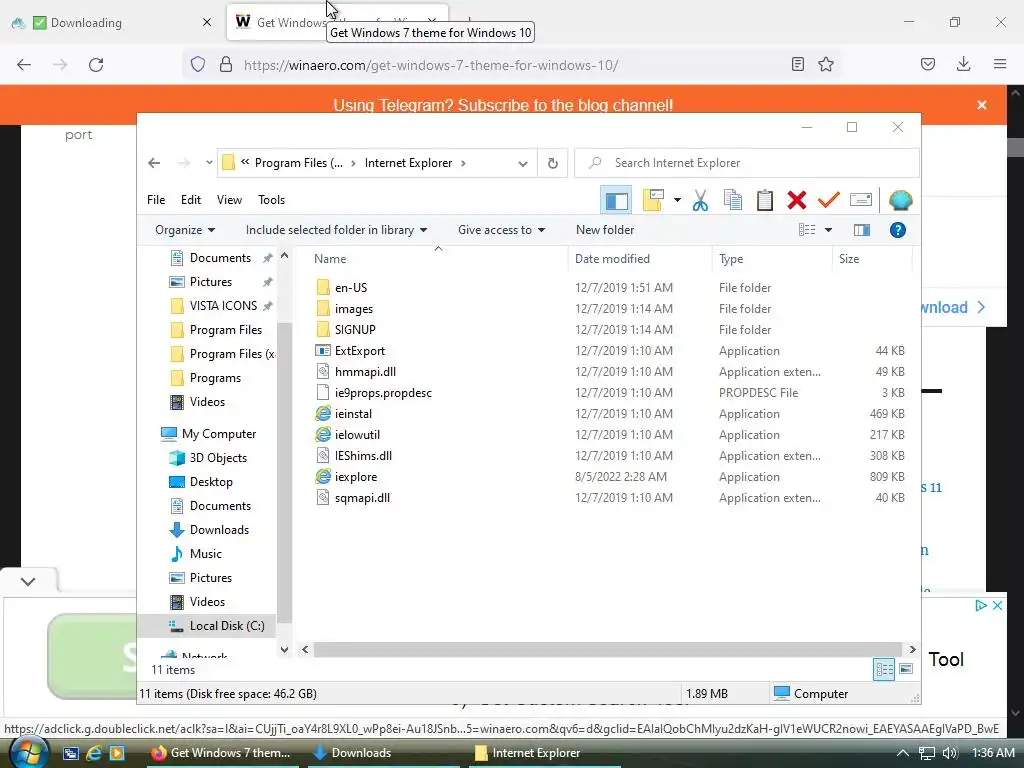Reload the Firefox page
1024x768 pixels.
[96, 65]
